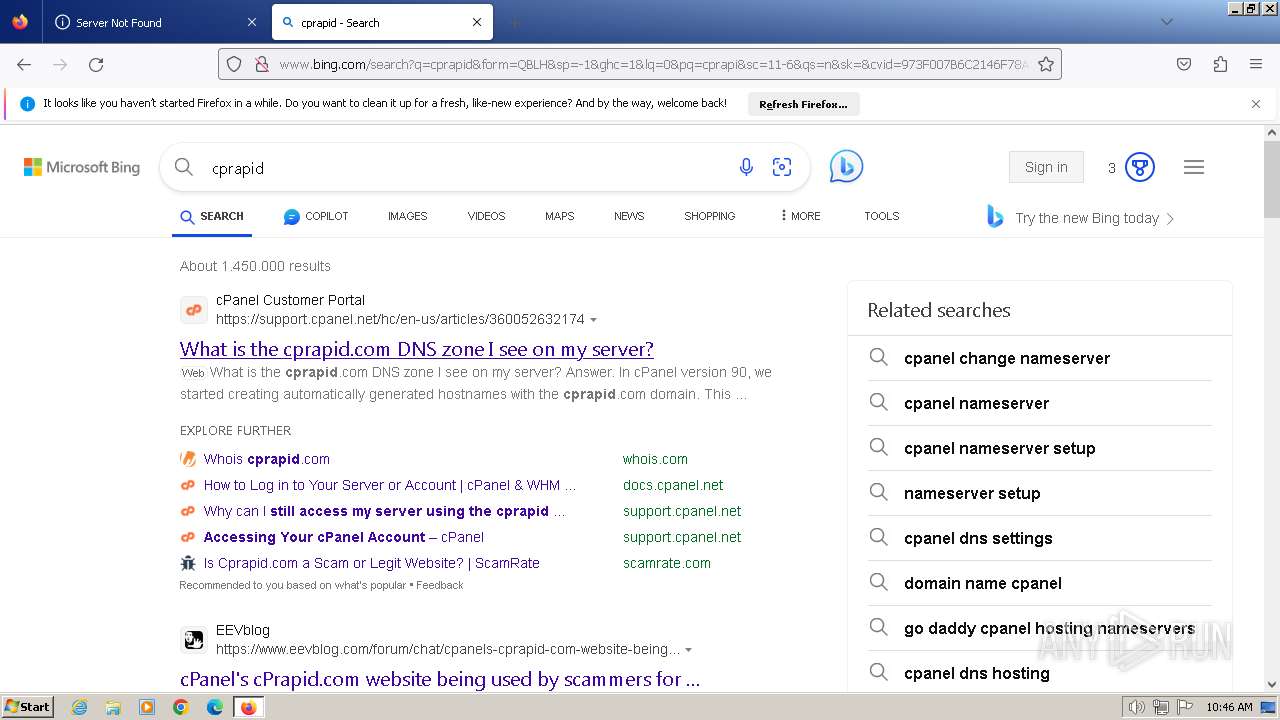The height and width of the screenshot is (720, 1280).
Task: Open Save to Pocket icon
Action: pos(1184,64)
